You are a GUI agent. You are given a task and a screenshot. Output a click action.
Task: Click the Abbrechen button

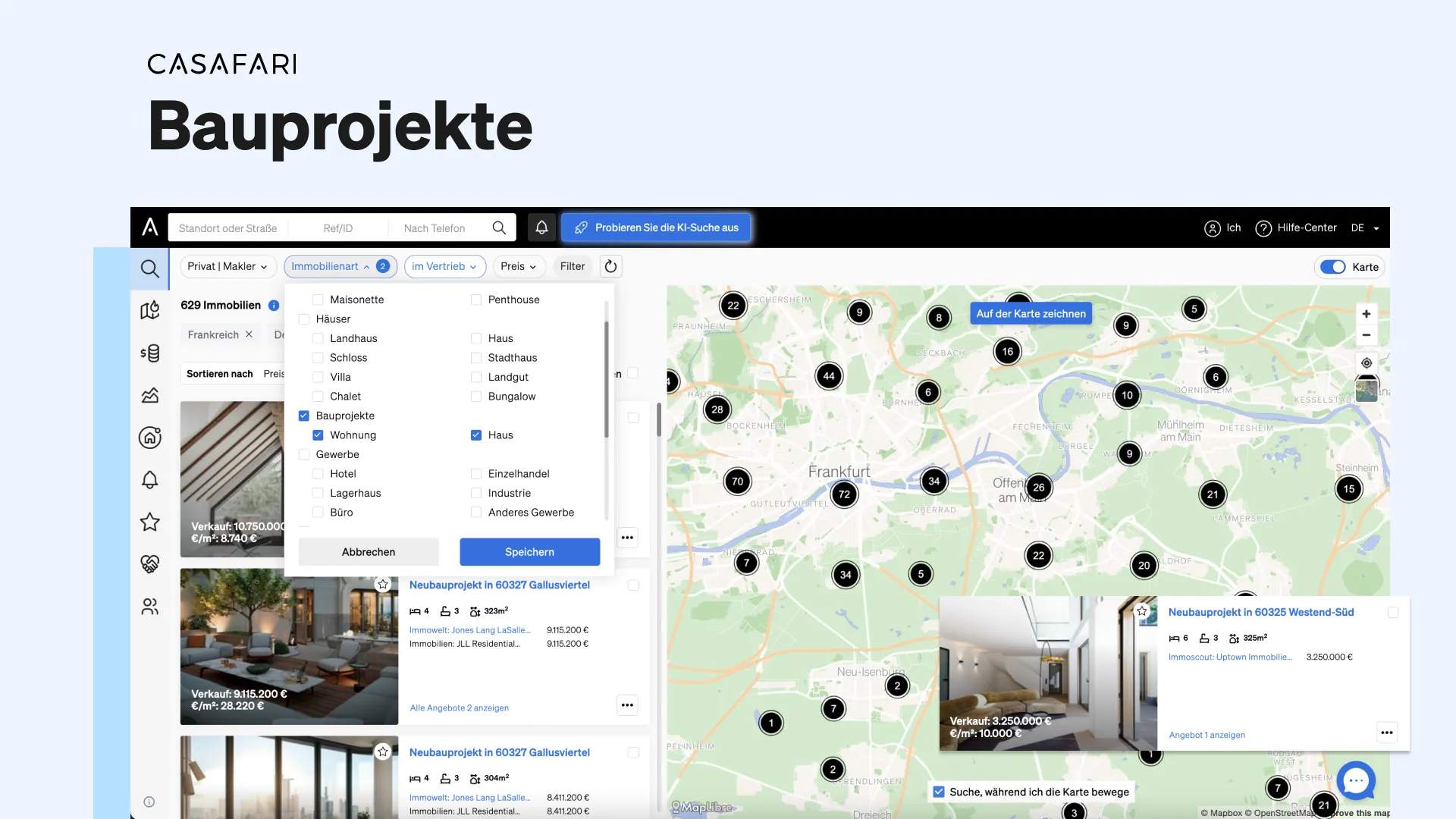(x=369, y=552)
